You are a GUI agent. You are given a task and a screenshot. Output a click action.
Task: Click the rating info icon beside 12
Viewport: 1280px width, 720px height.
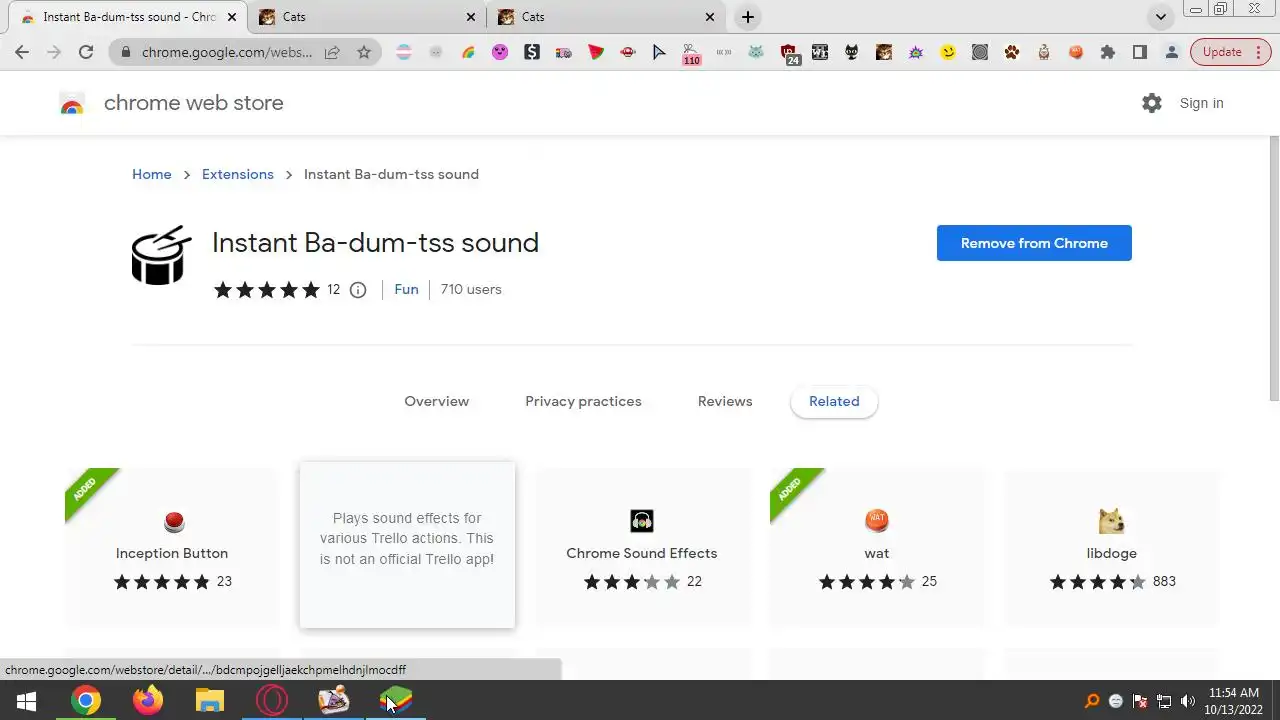(358, 290)
